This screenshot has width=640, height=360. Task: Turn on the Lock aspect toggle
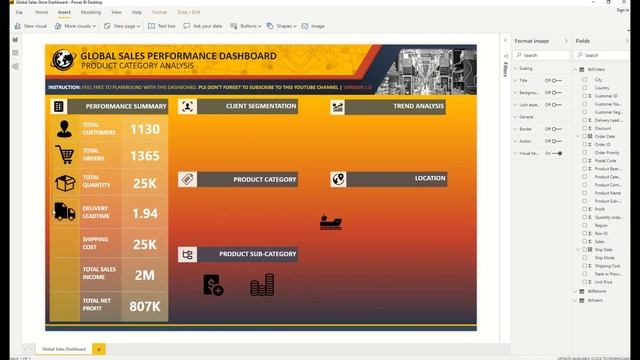pos(556,105)
